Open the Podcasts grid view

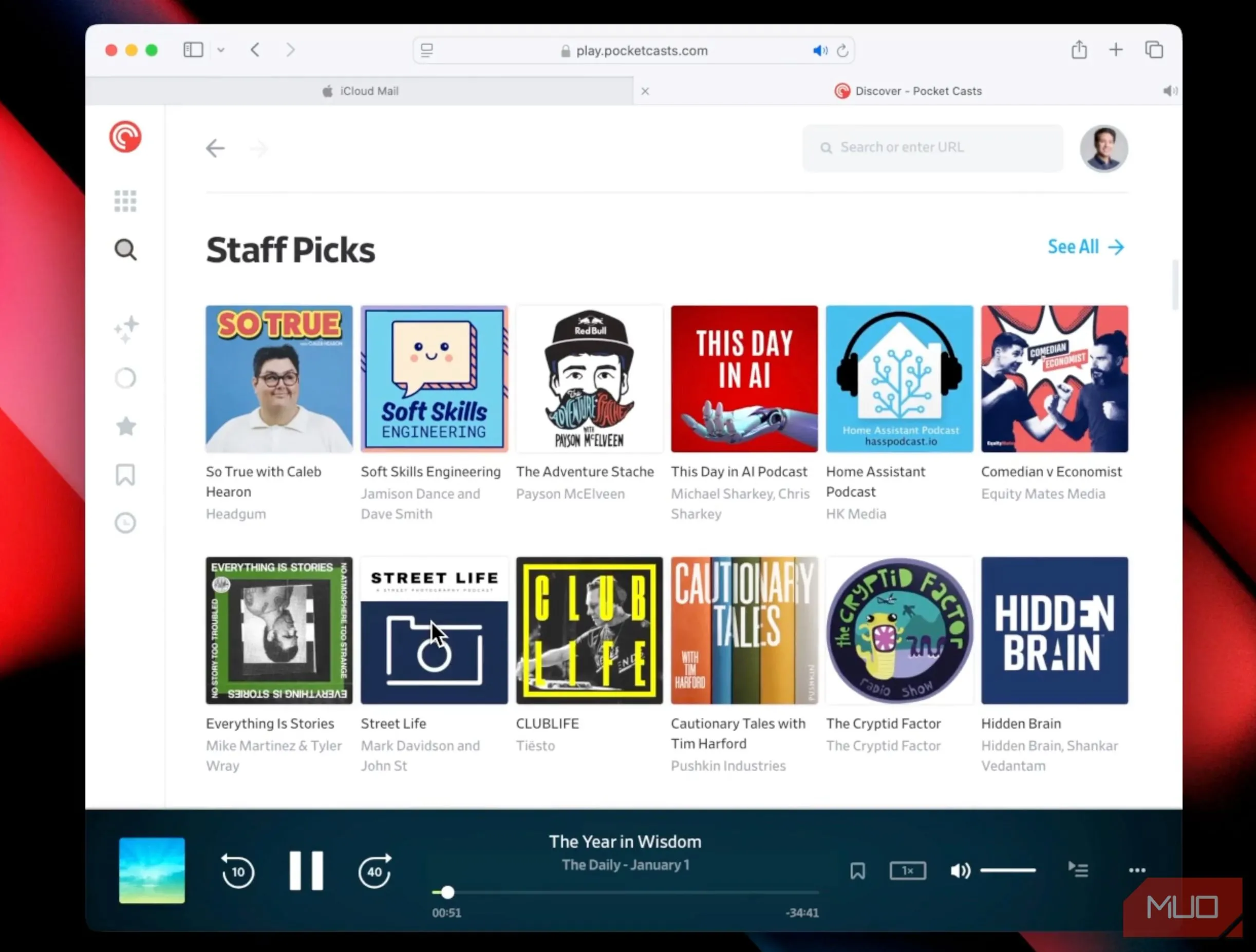coord(125,201)
